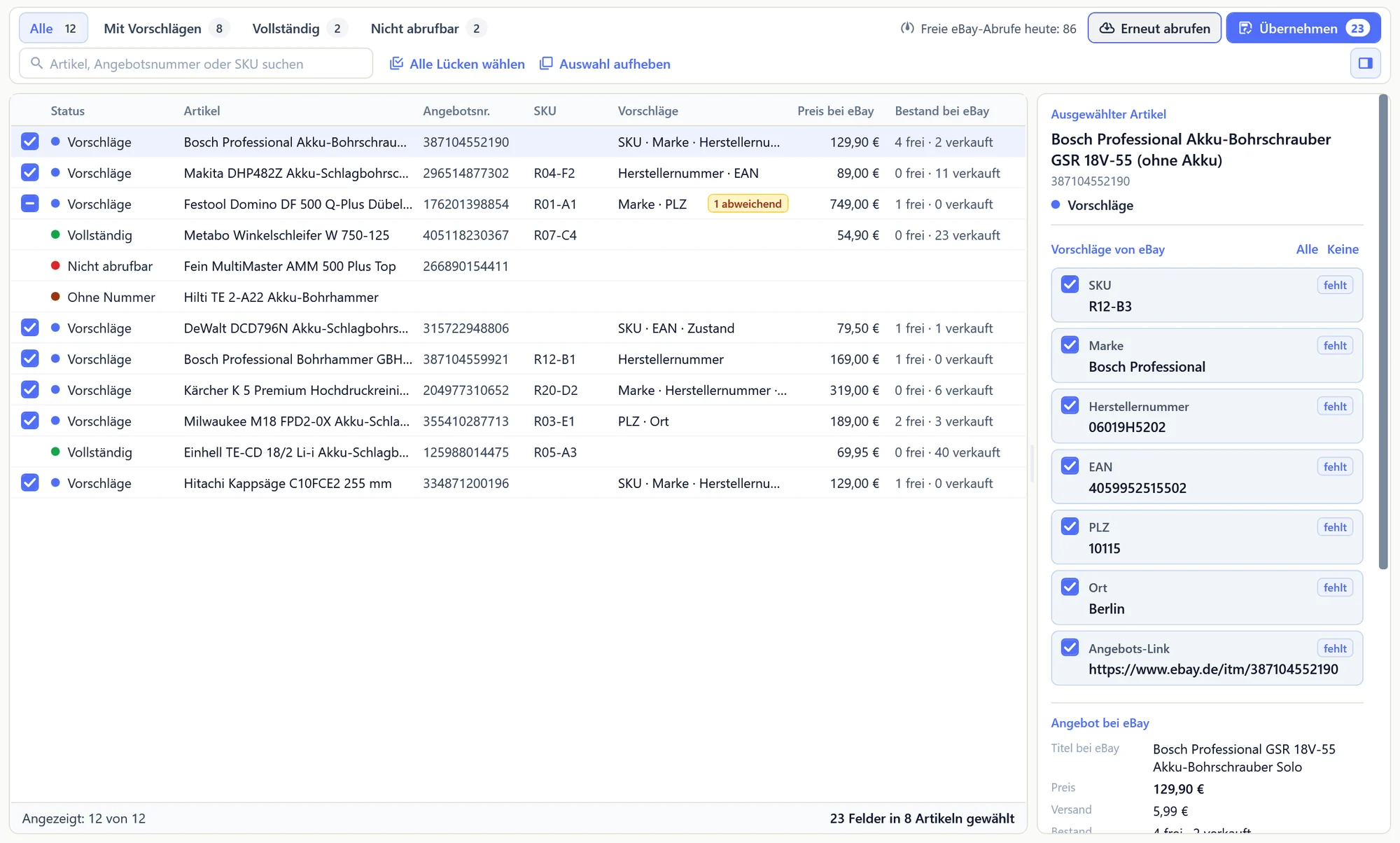This screenshot has height=843, width=1400.
Task: Click the 'PLZ · Ort' suggestions cell
Action: (x=643, y=421)
